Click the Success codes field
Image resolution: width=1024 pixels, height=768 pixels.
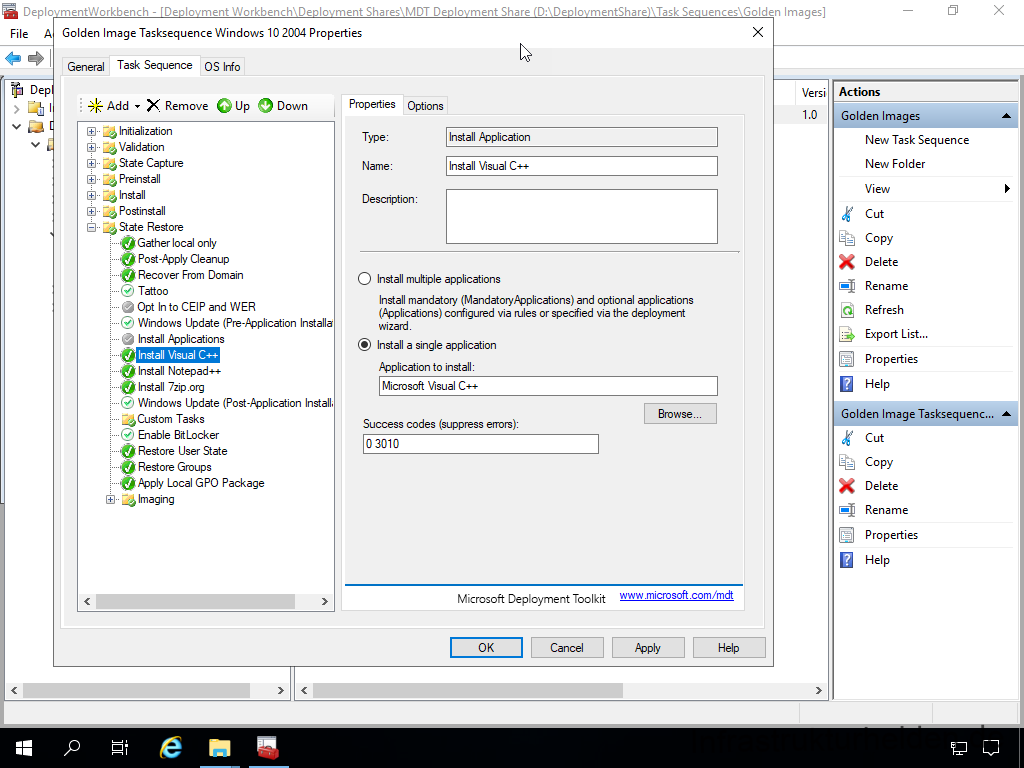[481, 444]
